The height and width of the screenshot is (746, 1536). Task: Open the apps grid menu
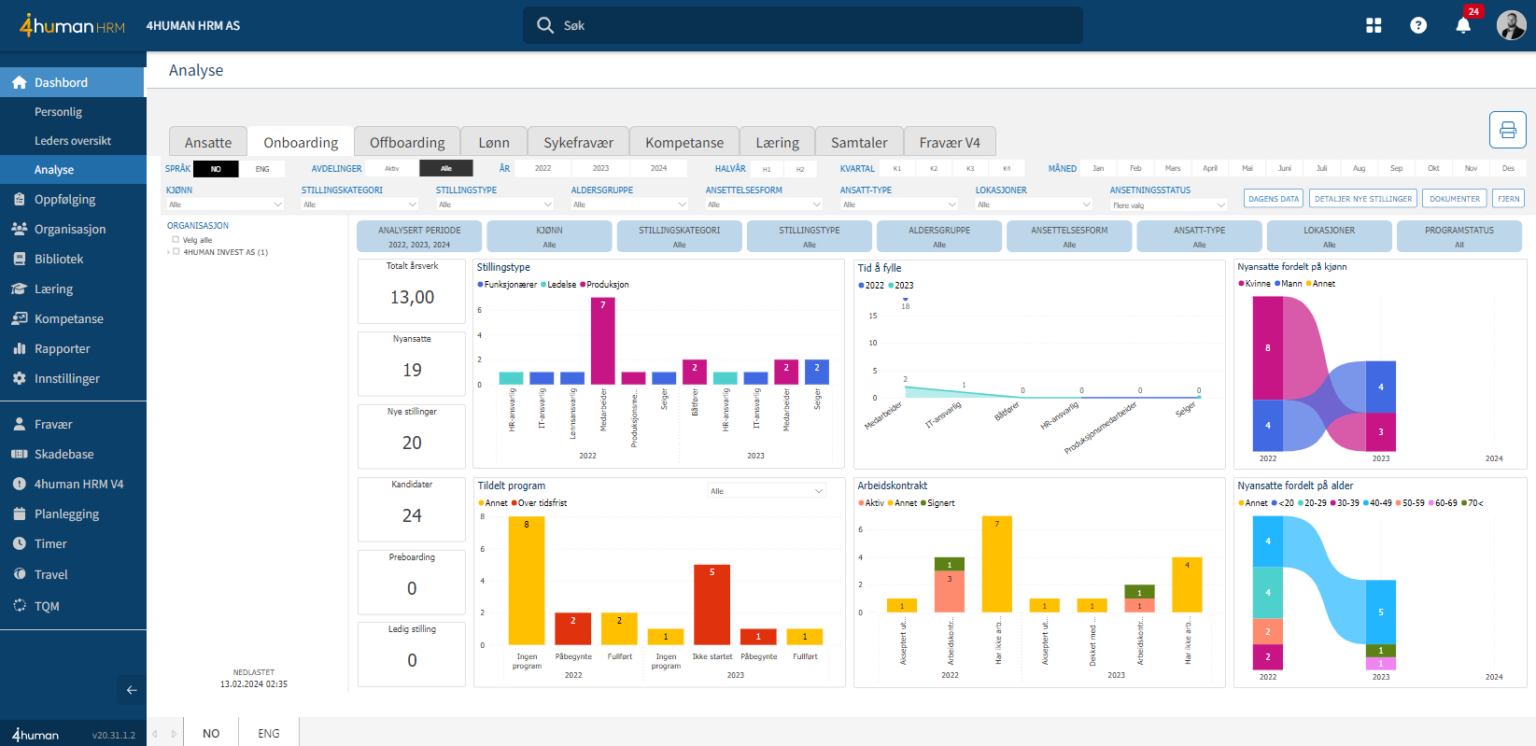pos(1373,26)
